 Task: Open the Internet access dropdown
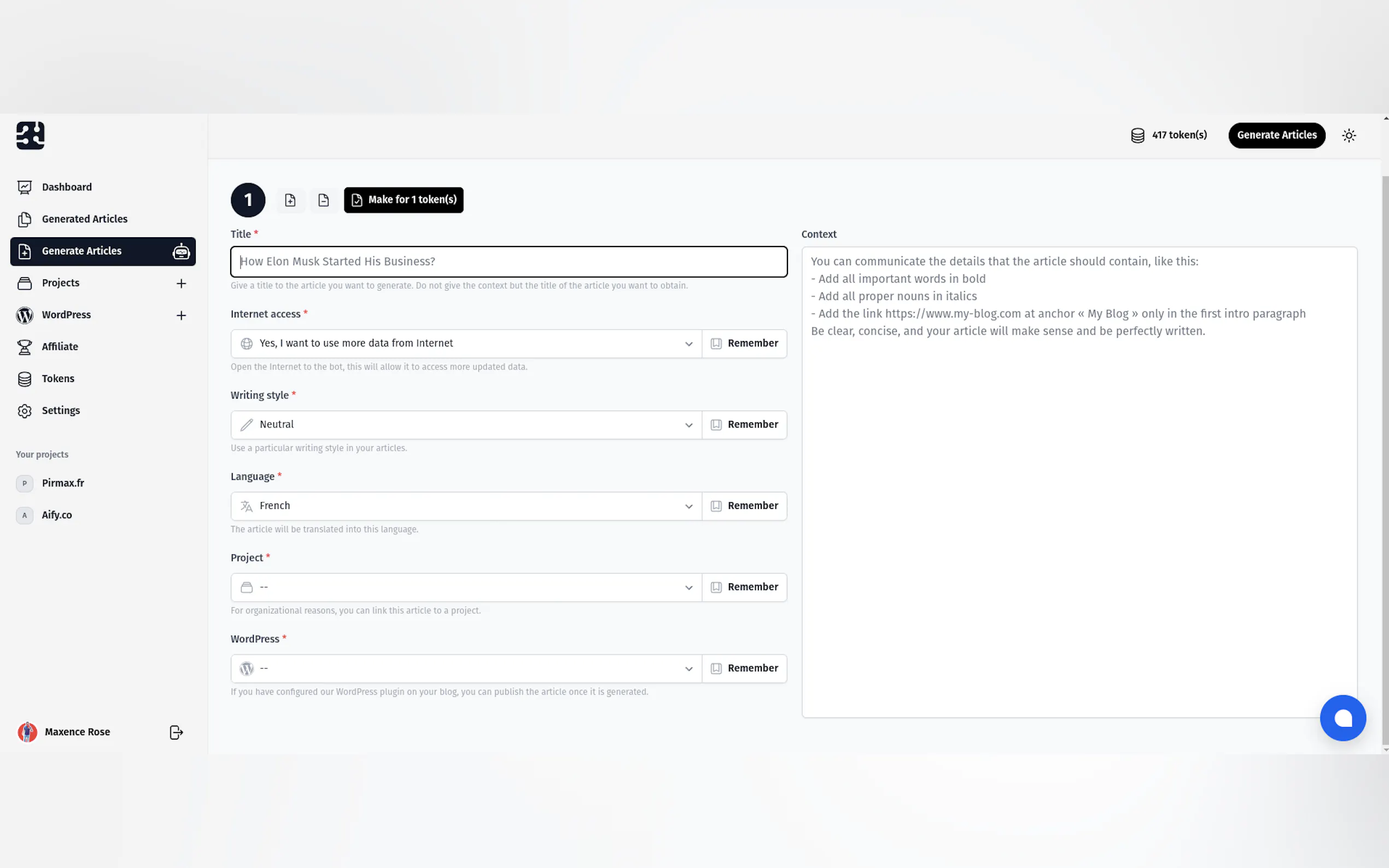[x=466, y=343]
